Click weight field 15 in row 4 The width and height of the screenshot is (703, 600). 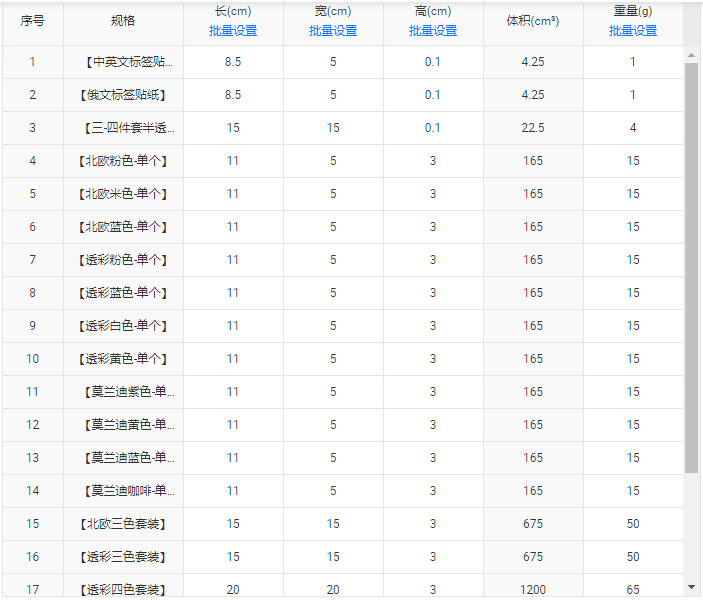(633, 161)
